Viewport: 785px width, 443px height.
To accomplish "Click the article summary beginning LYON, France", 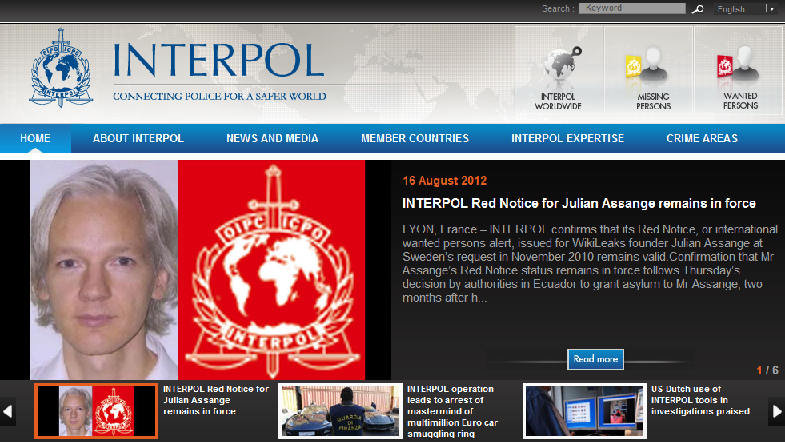I will [x=590, y=263].
